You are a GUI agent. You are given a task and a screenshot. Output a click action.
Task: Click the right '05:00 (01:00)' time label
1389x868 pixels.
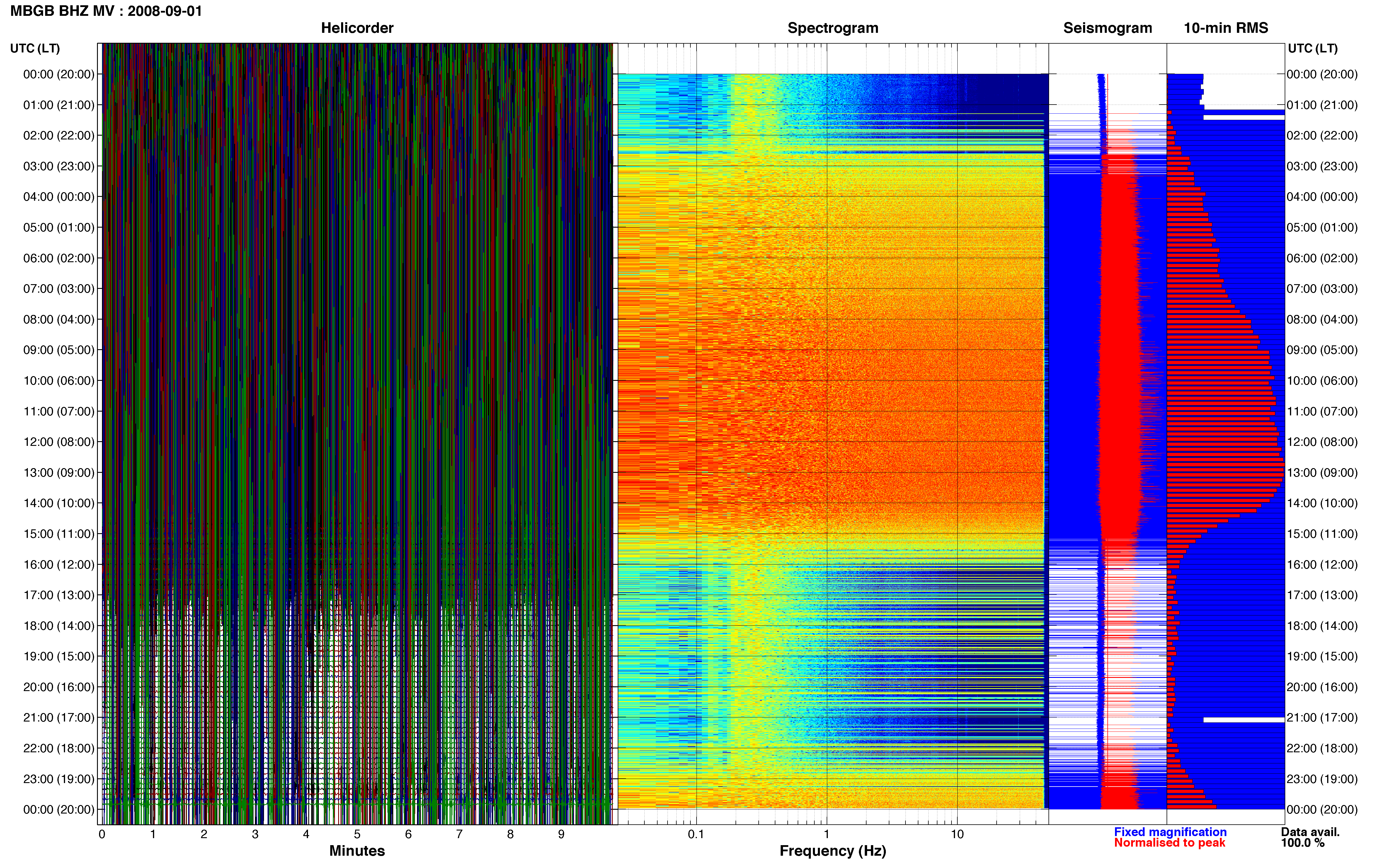coord(1322,227)
